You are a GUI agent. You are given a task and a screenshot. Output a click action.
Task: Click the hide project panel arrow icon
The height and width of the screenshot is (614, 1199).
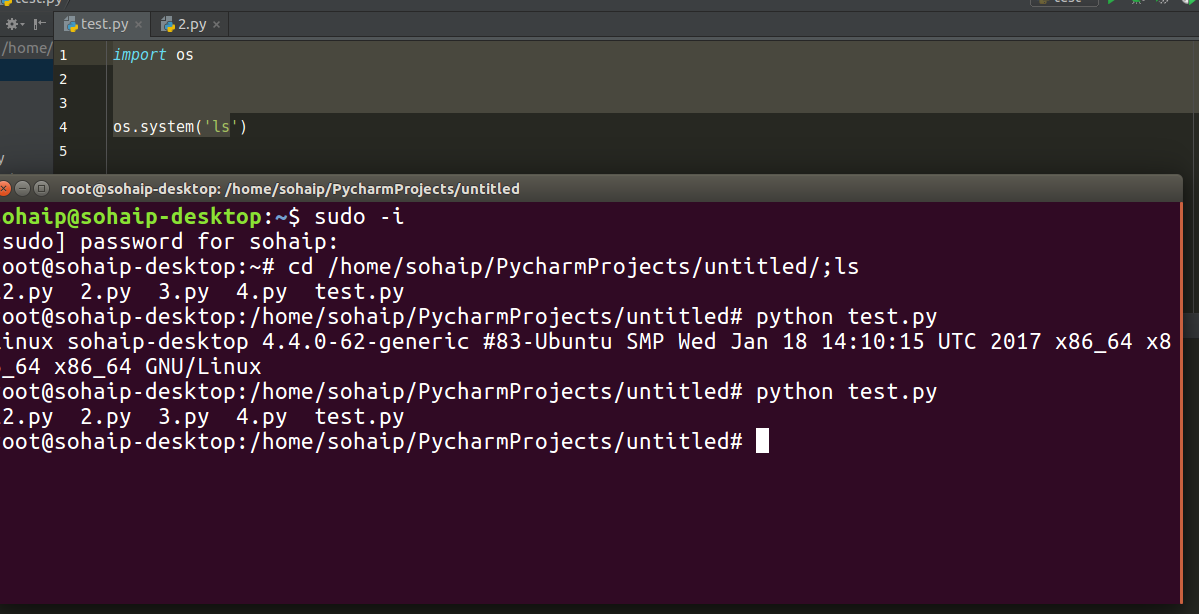tap(40, 24)
